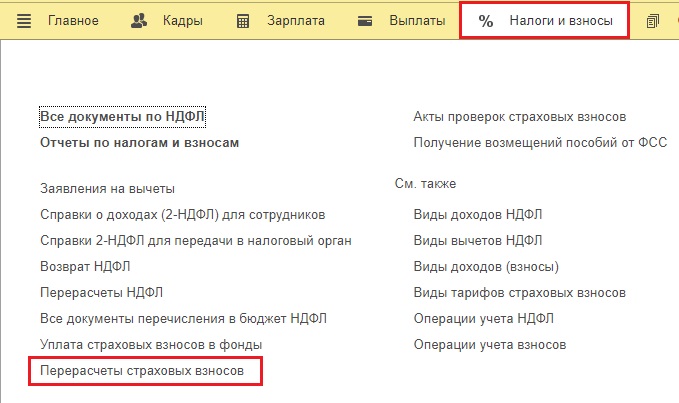Click the Выплаты wallet icon
679x403 pixels.
(x=365, y=21)
